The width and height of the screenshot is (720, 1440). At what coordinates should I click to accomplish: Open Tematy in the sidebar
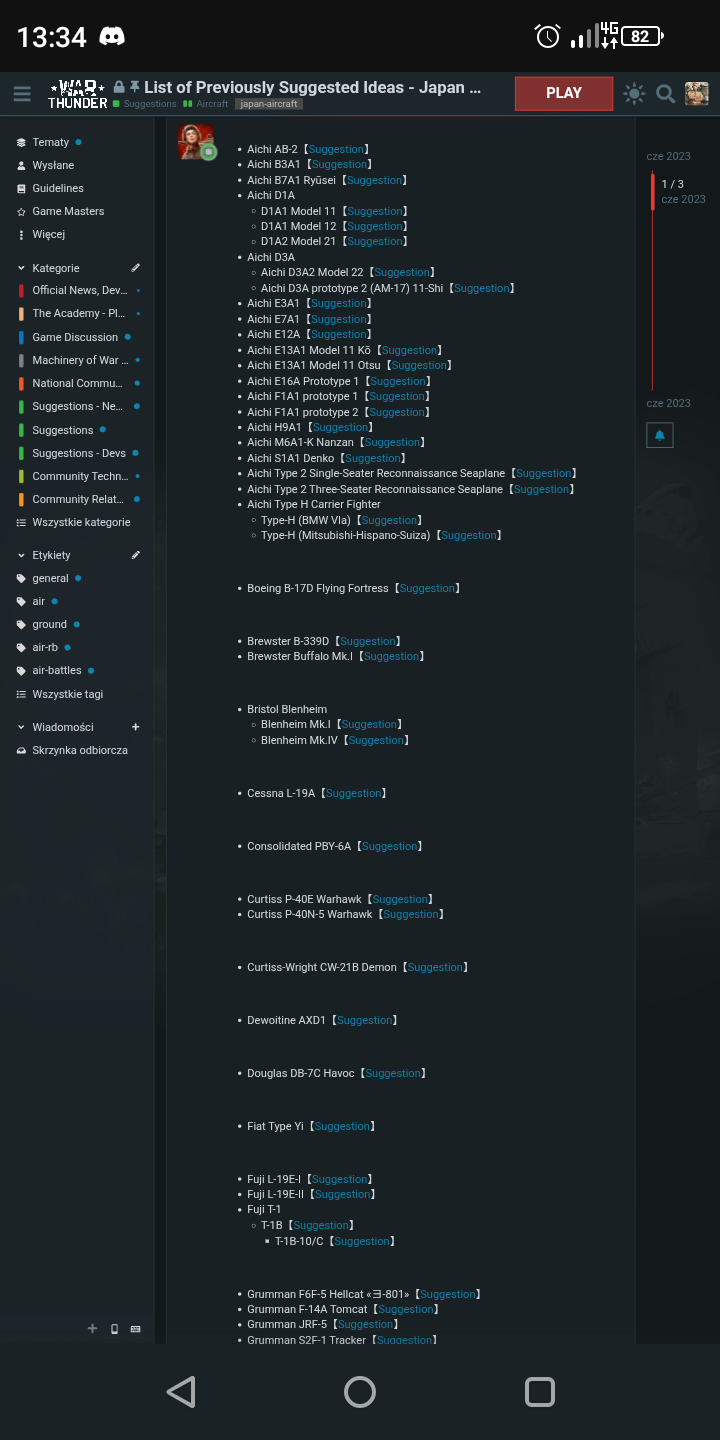click(50, 142)
